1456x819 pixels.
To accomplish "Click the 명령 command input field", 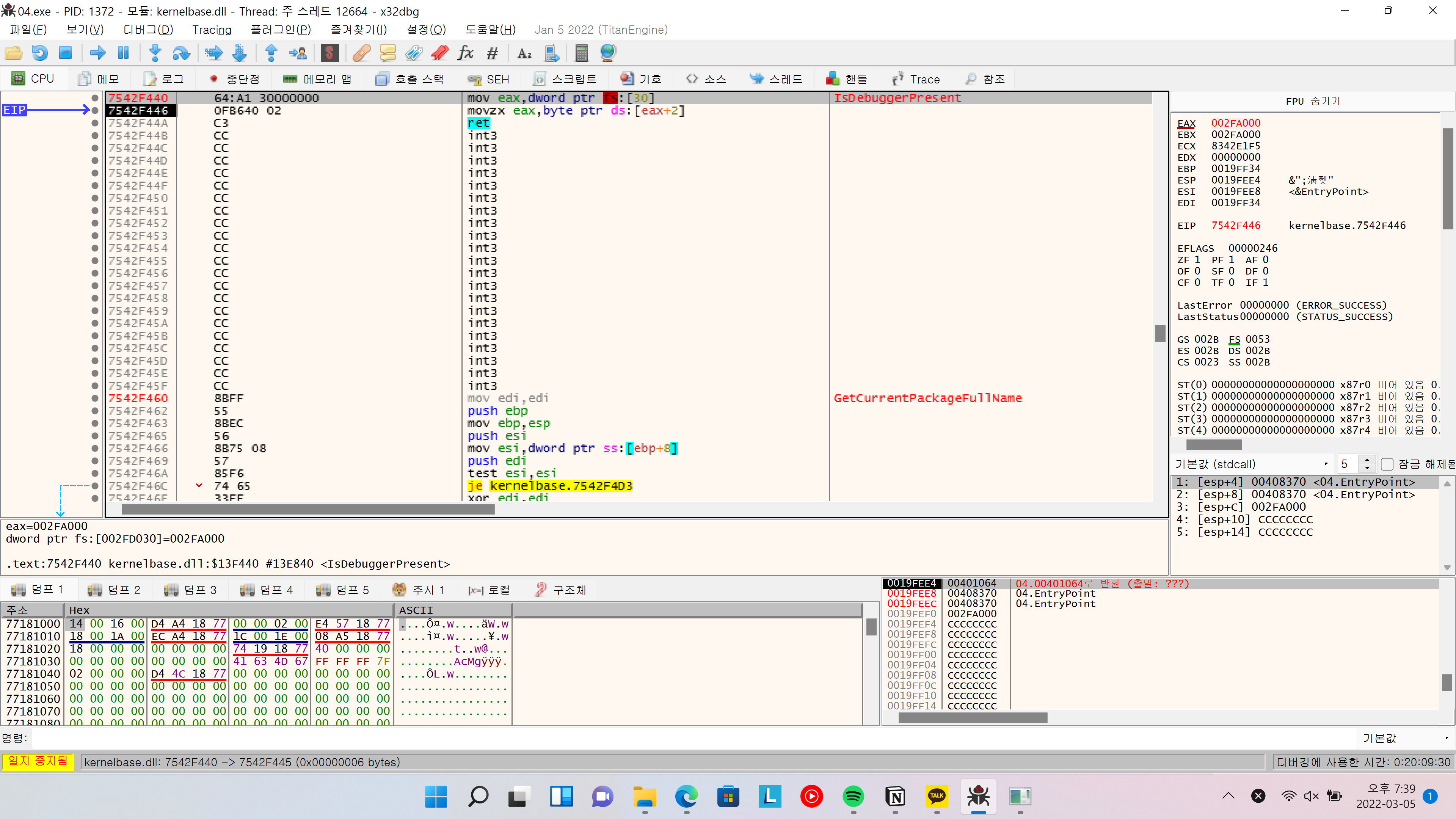I will point(694,737).
